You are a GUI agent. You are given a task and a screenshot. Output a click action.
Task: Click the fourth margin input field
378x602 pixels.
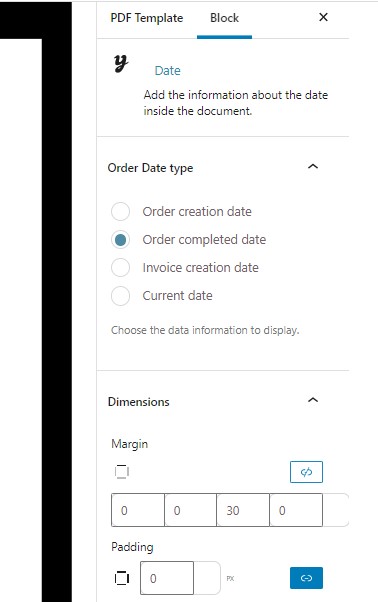[x=296, y=510]
